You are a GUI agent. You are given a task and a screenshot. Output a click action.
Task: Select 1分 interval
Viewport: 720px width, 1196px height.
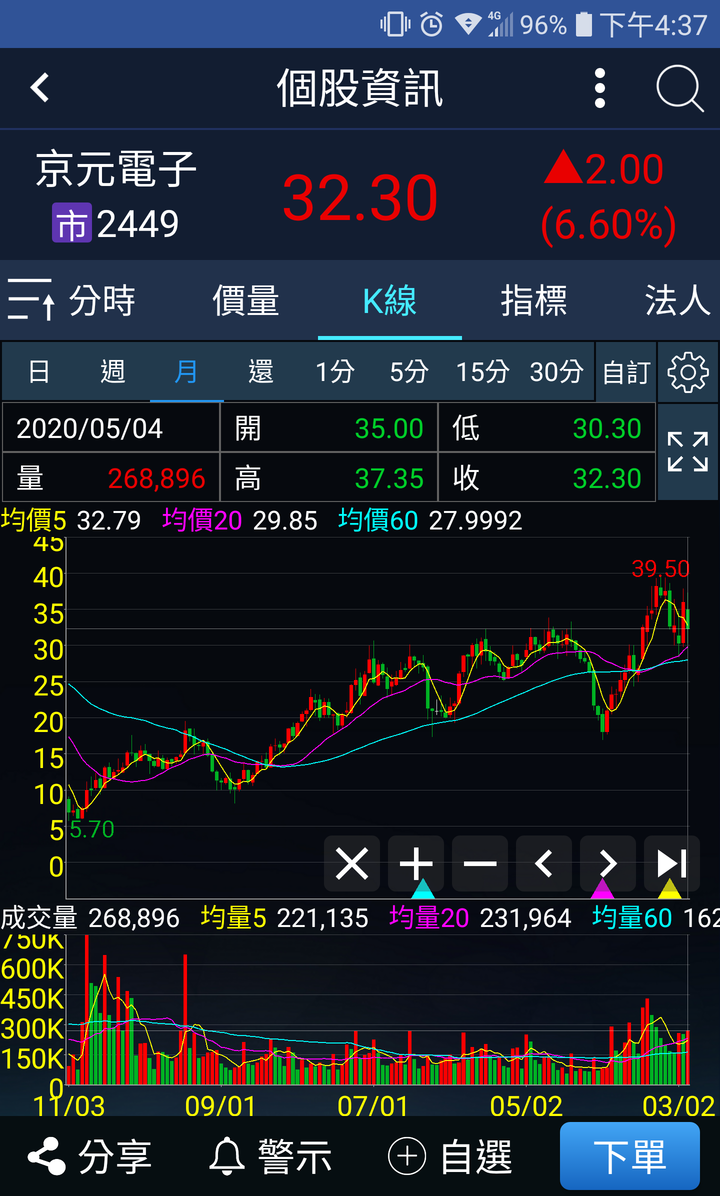click(334, 371)
